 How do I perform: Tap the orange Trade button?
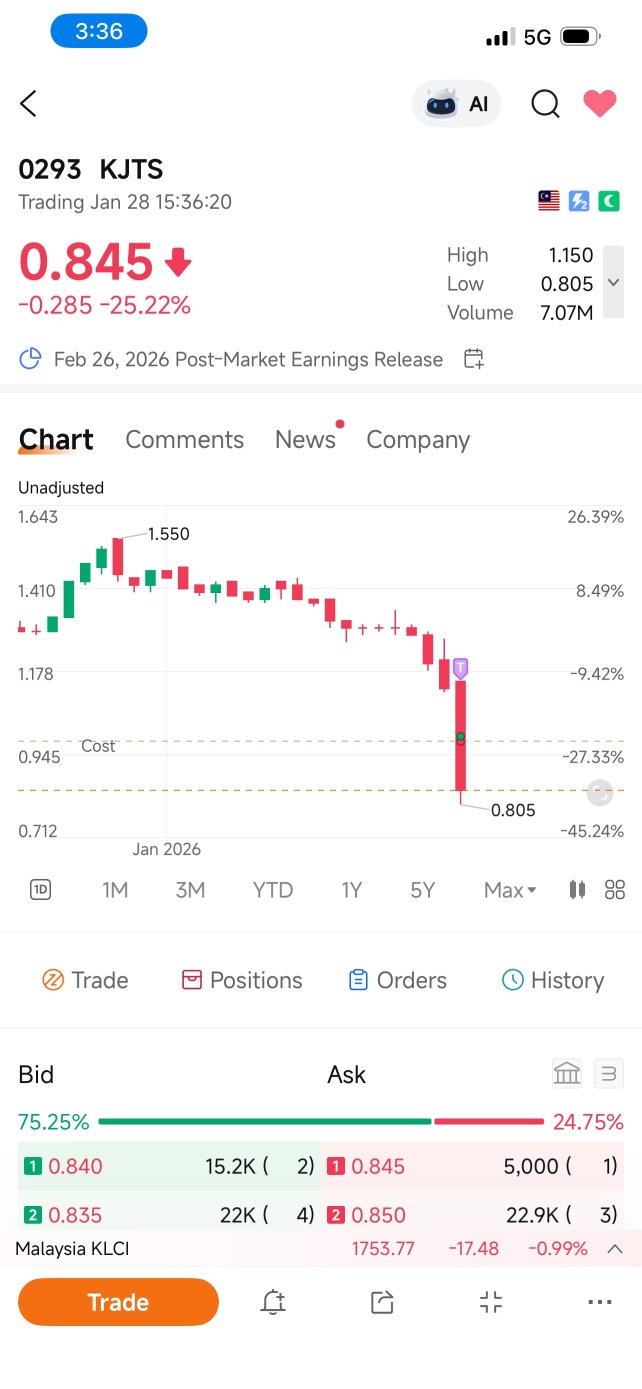click(118, 1302)
